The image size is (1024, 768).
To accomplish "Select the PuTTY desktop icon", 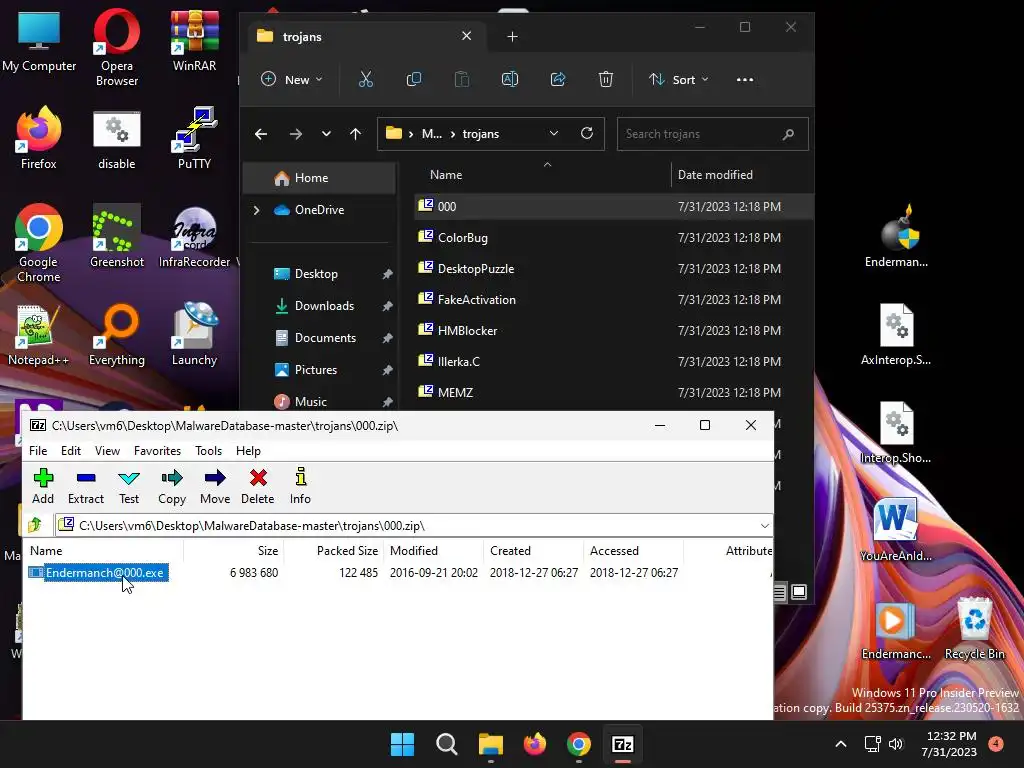I will click(195, 138).
